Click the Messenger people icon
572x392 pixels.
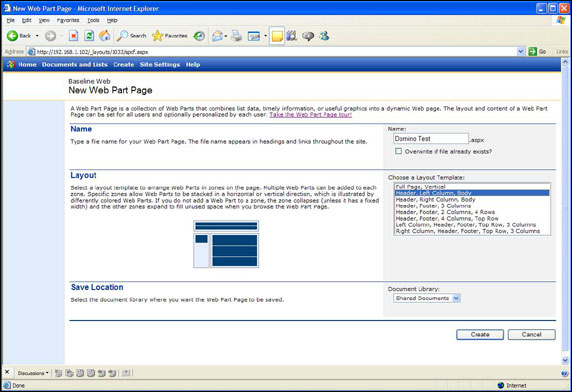pyautogui.click(x=324, y=36)
